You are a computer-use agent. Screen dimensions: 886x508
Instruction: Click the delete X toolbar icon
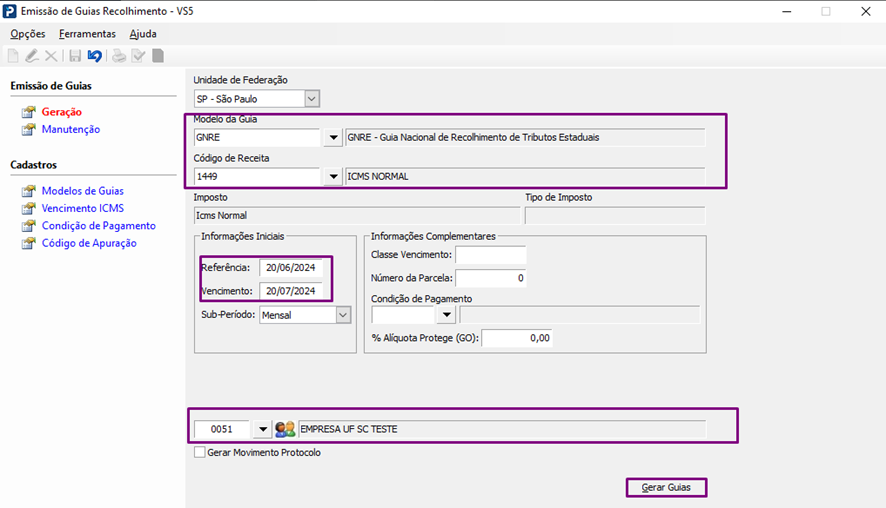51,56
